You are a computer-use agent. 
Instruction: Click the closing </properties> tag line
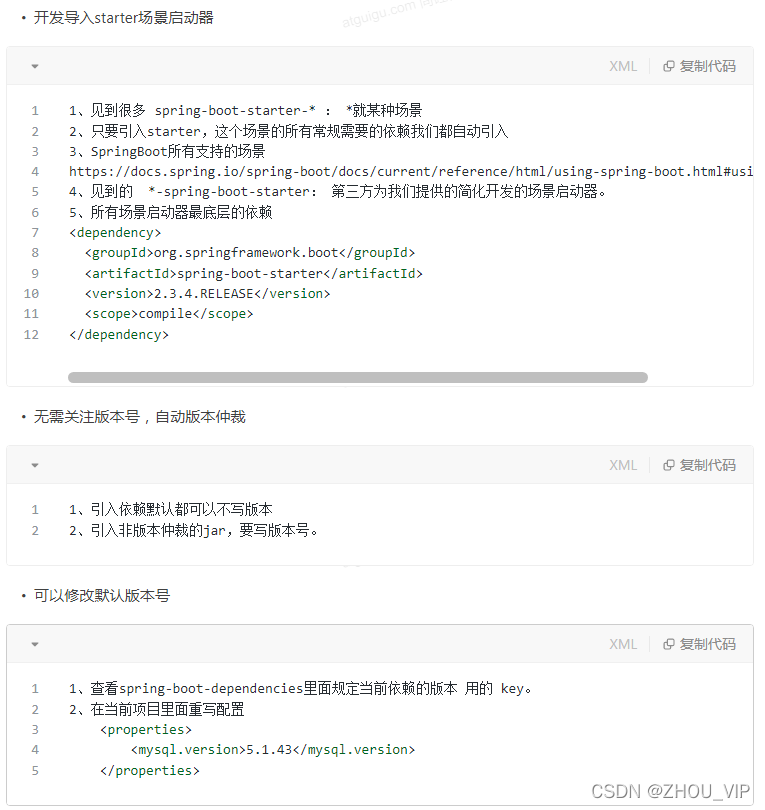coord(150,771)
